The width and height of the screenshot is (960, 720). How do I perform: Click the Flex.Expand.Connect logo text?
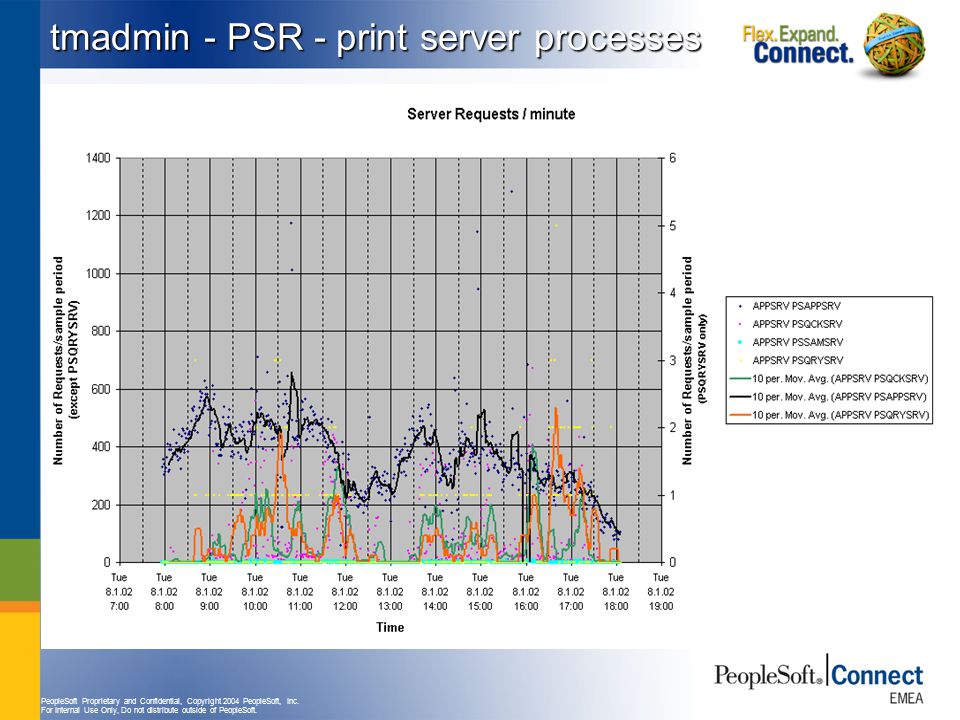[798, 44]
